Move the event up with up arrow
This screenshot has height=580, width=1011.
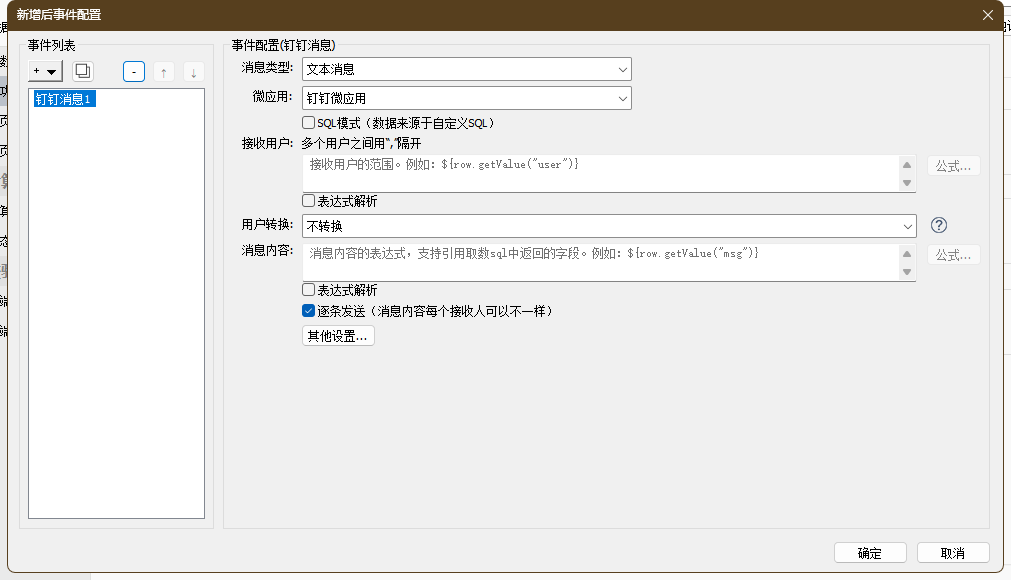[x=164, y=72]
